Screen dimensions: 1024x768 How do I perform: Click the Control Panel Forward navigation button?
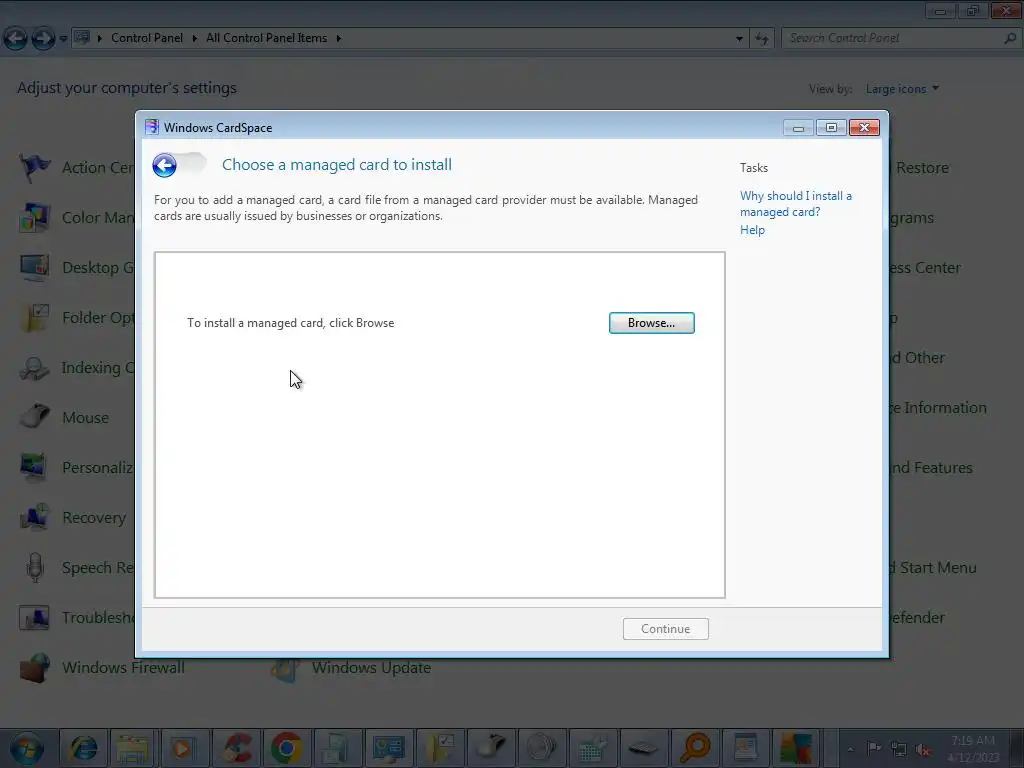[x=43, y=39]
